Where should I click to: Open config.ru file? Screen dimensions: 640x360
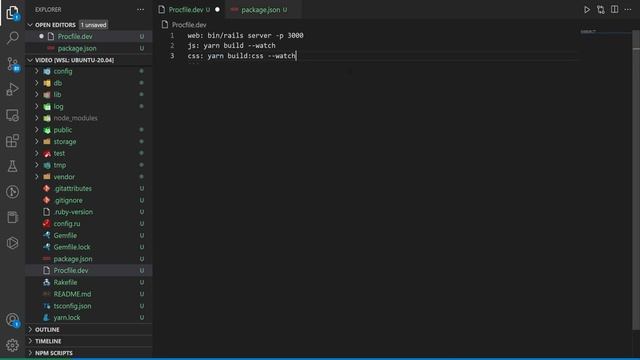coord(67,224)
